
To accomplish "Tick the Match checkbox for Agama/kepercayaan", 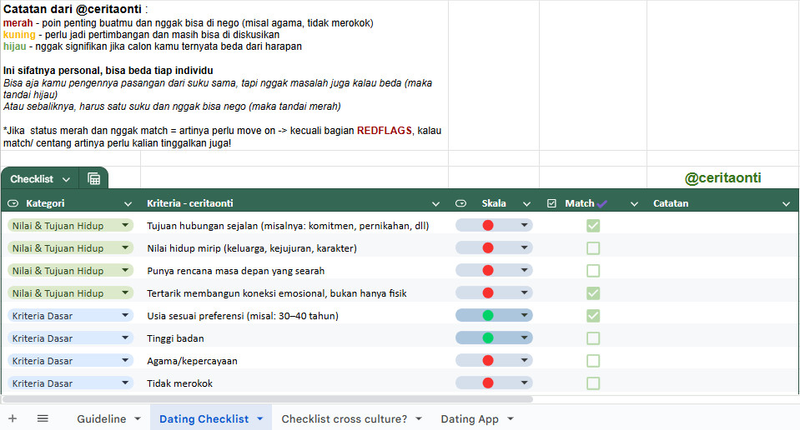I will pos(593,361).
